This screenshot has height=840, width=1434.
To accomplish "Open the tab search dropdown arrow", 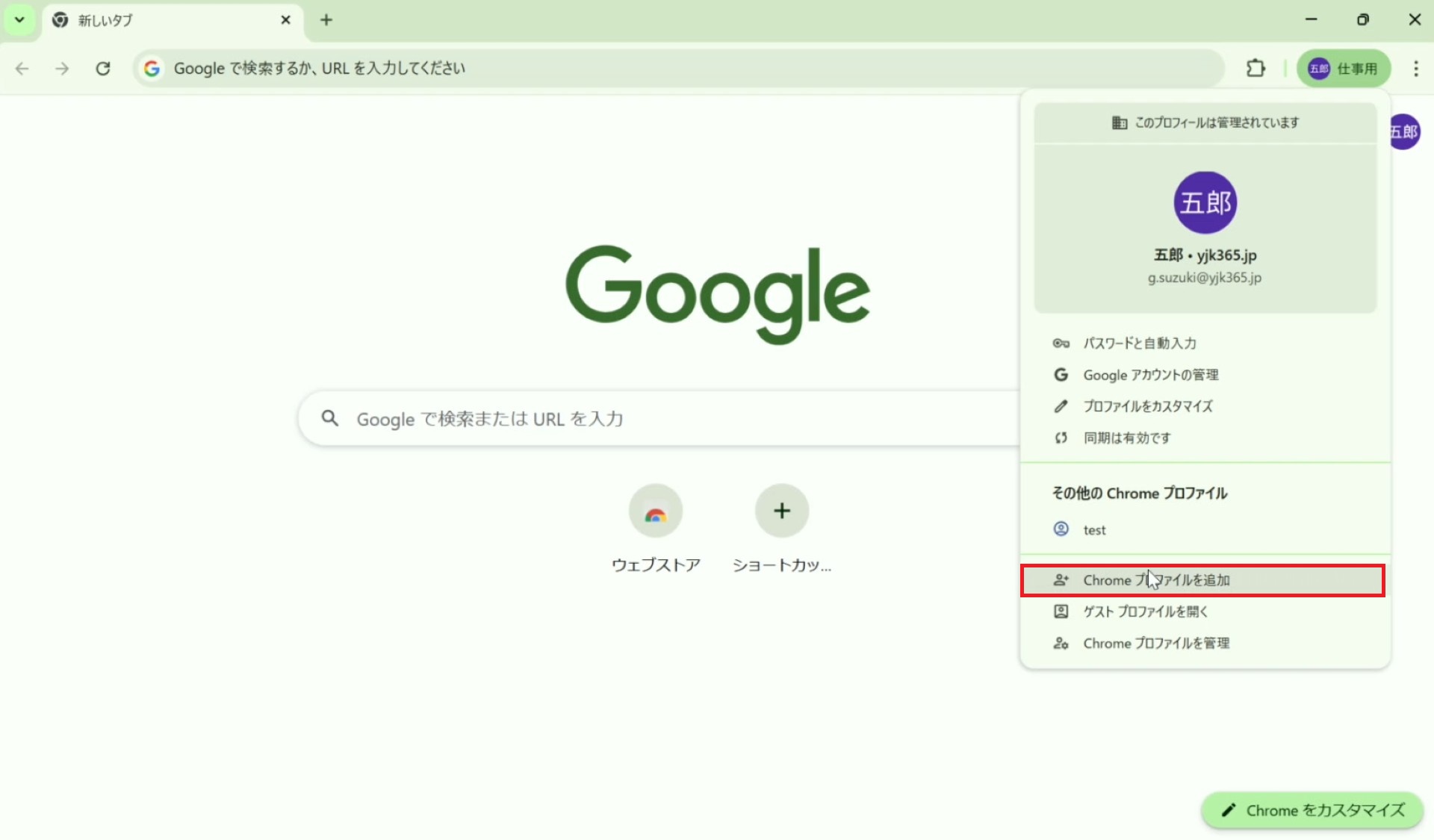I will click(19, 19).
